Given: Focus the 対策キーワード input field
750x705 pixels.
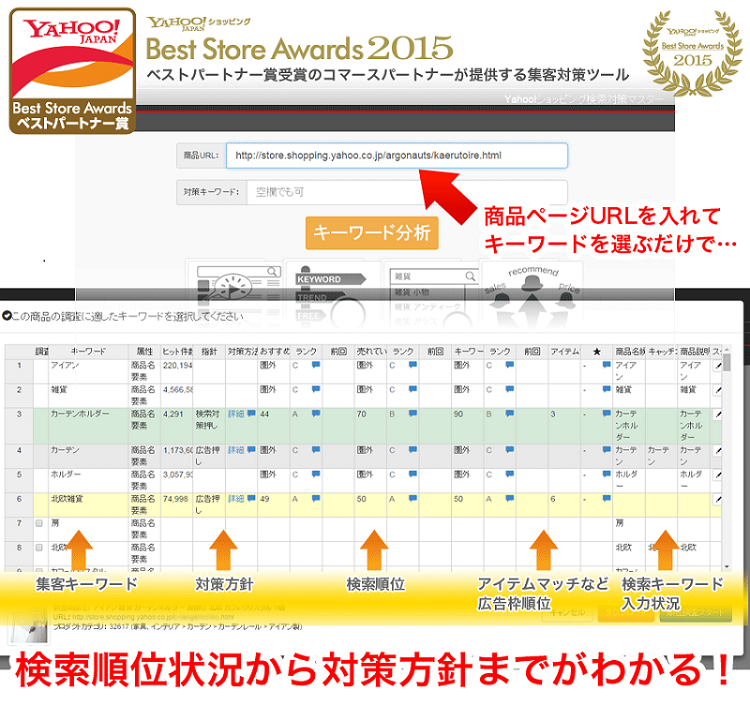Looking at the screenshot, I should [x=407, y=192].
